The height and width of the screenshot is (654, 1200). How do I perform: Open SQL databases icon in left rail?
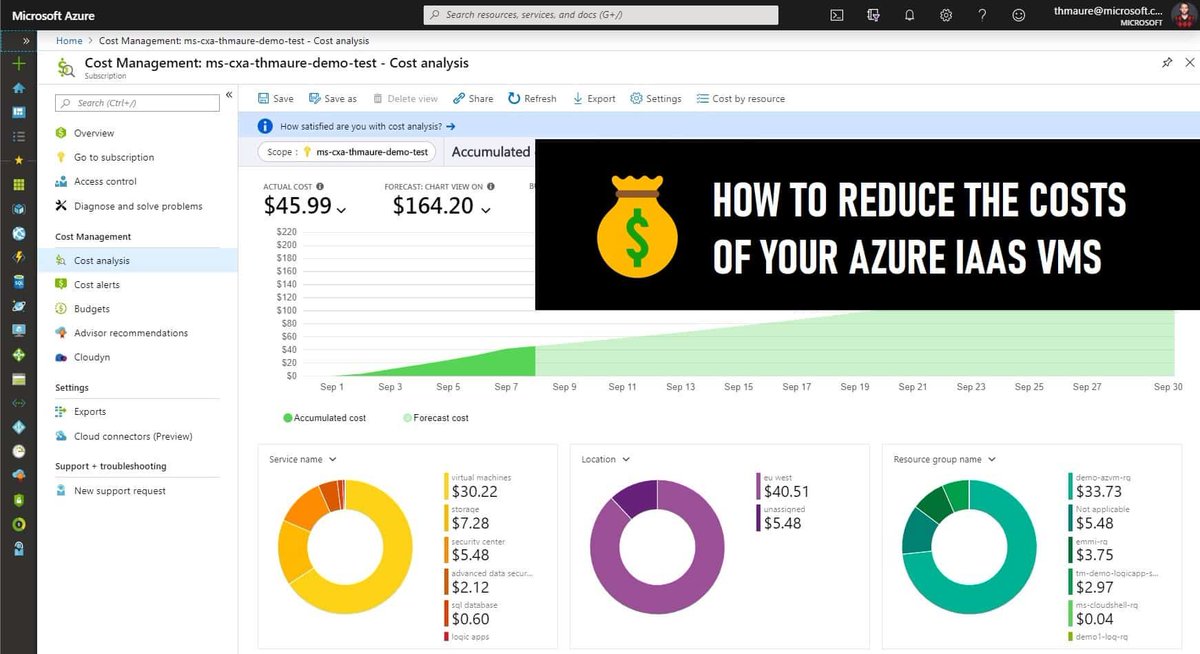click(x=18, y=282)
